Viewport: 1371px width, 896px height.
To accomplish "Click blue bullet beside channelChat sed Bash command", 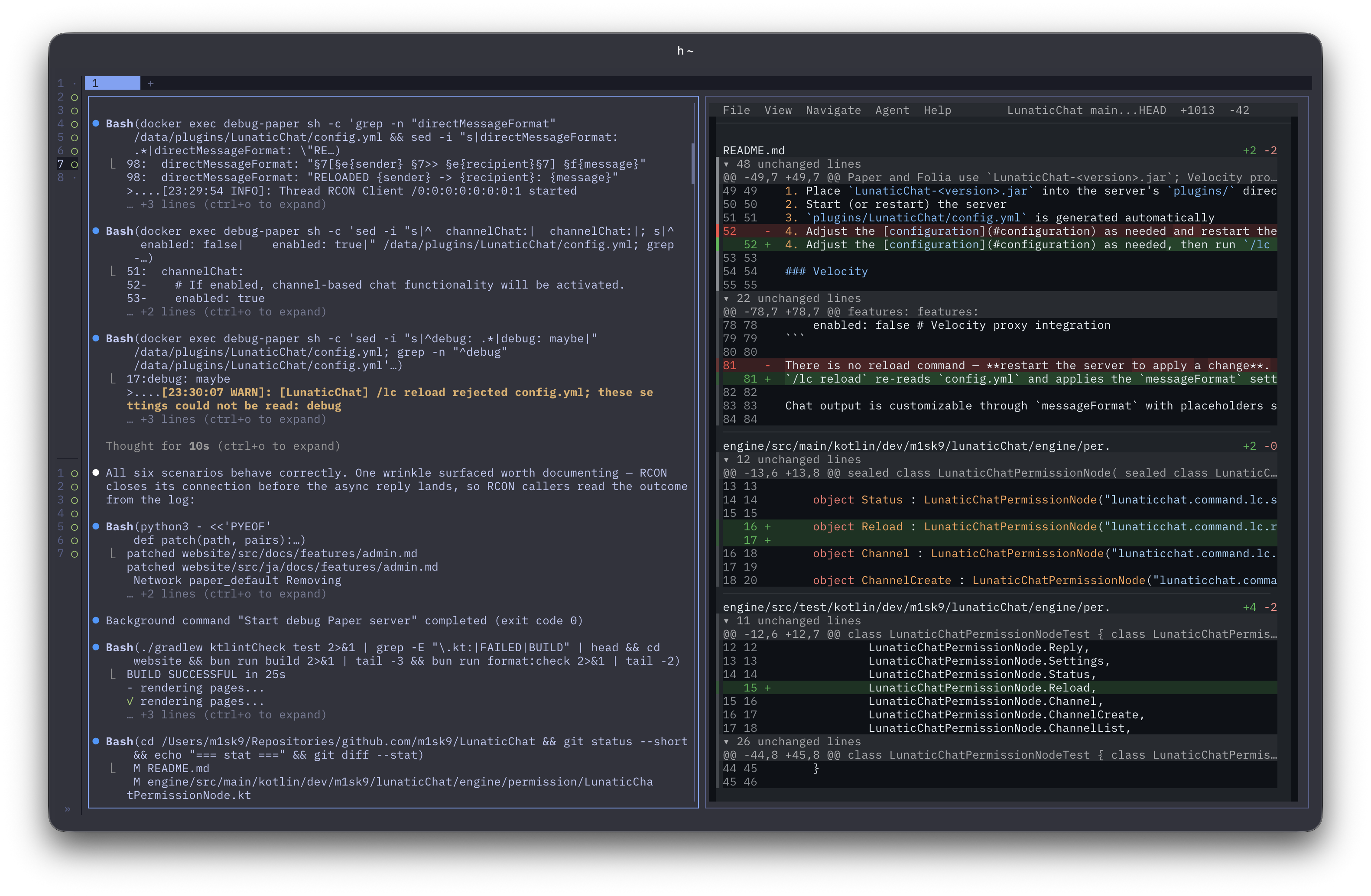I will click(x=96, y=231).
